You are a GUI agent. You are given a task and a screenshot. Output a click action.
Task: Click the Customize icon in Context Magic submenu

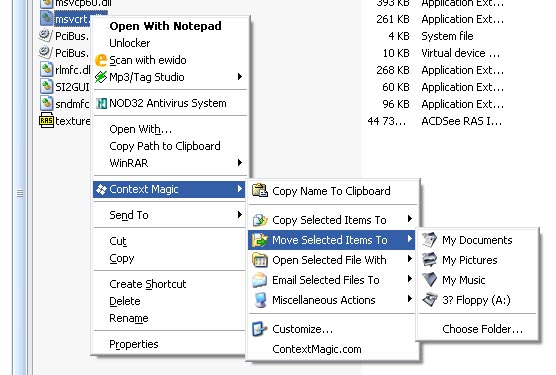tap(260, 329)
